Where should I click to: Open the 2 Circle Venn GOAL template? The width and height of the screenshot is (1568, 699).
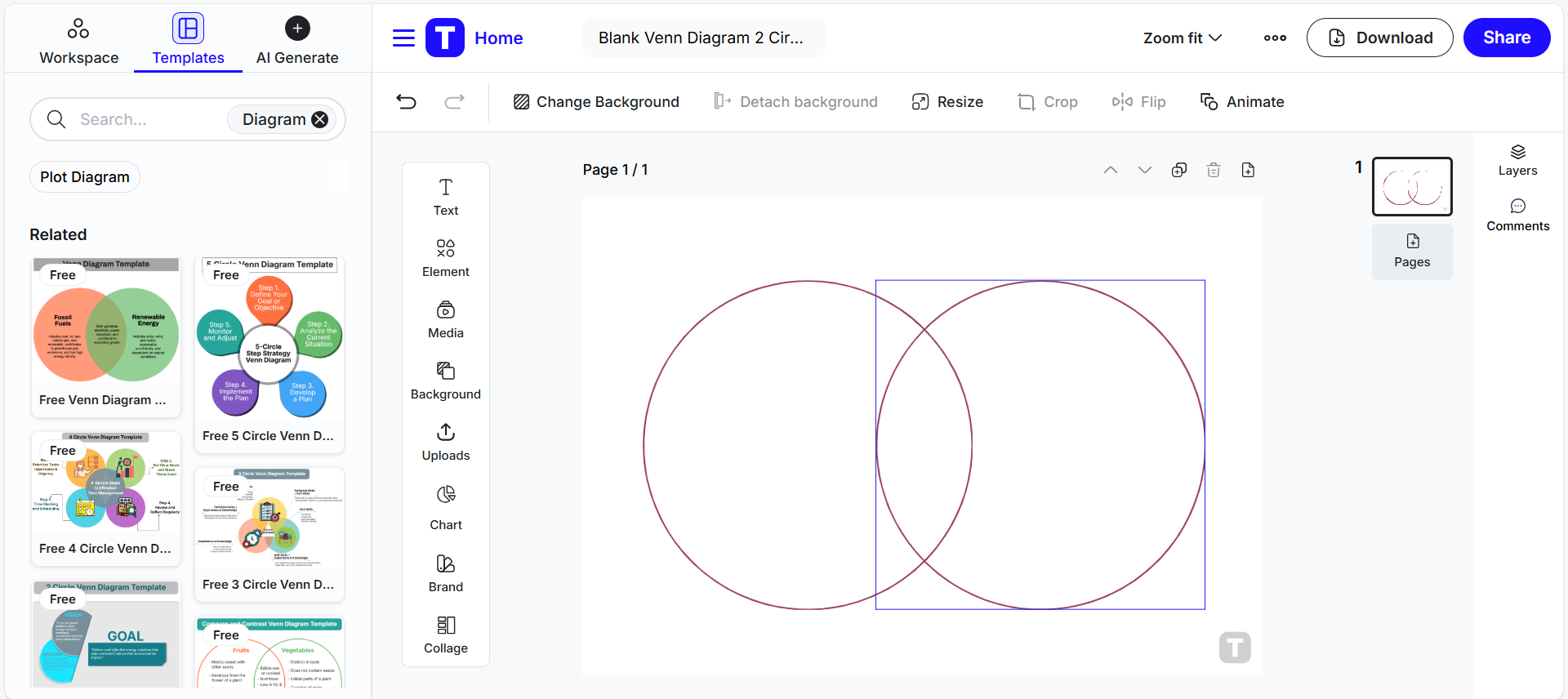click(x=106, y=634)
